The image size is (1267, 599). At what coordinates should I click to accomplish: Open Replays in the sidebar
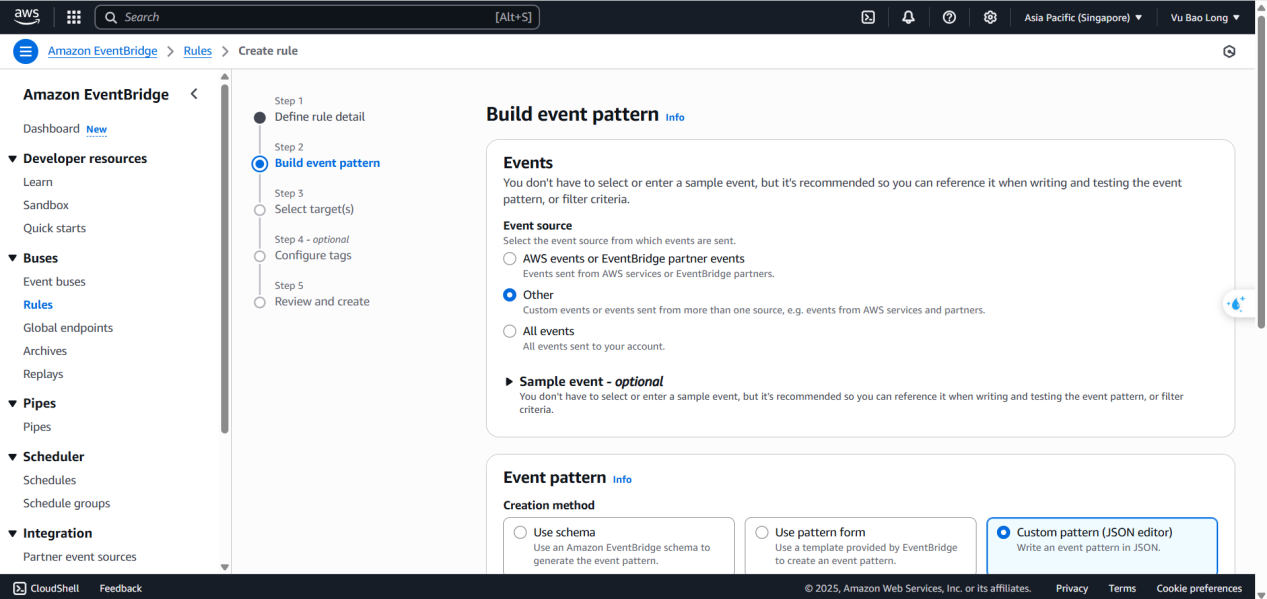pyautogui.click(x=43, y=374)
